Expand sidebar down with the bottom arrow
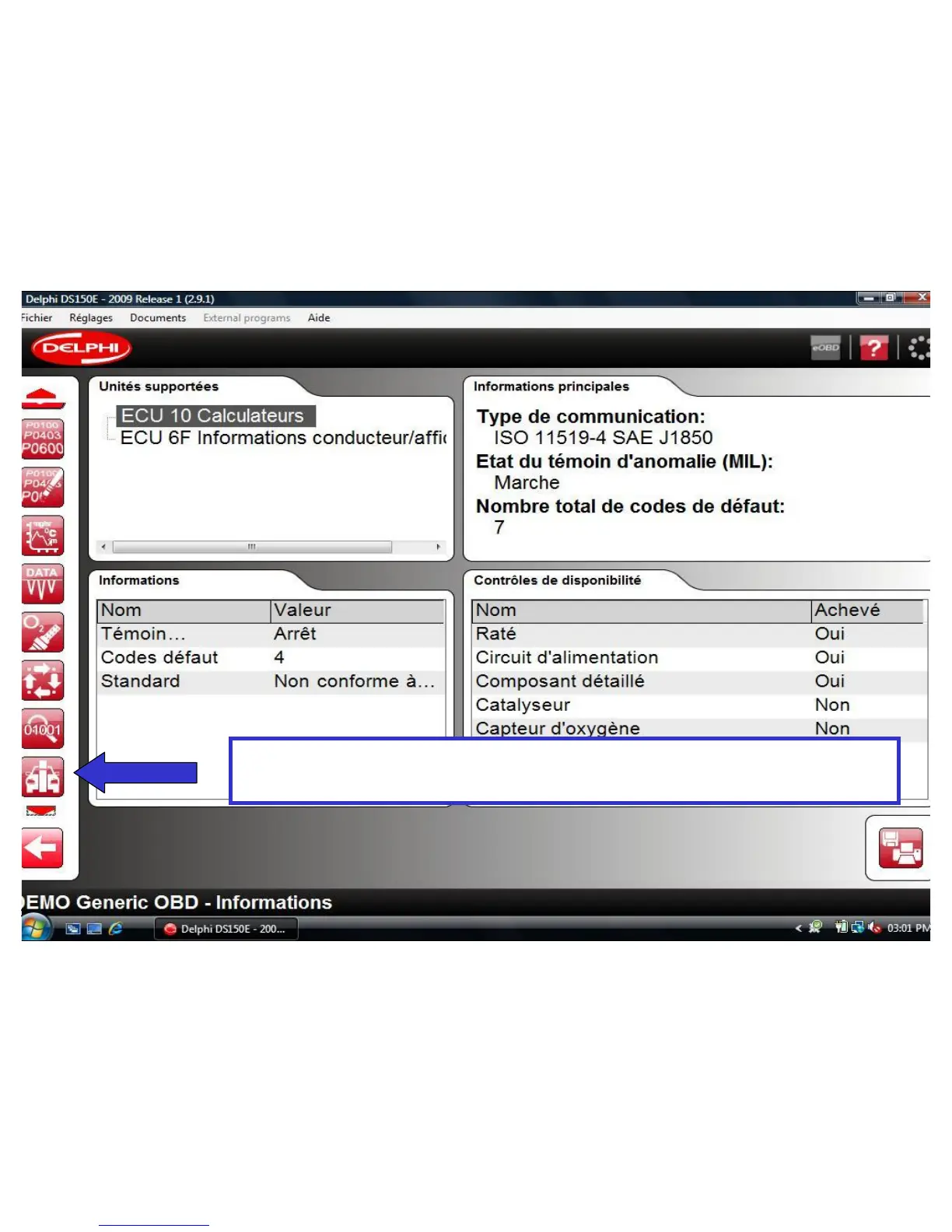This screenshot has height=1232, width=952. [x=41, y=811]
